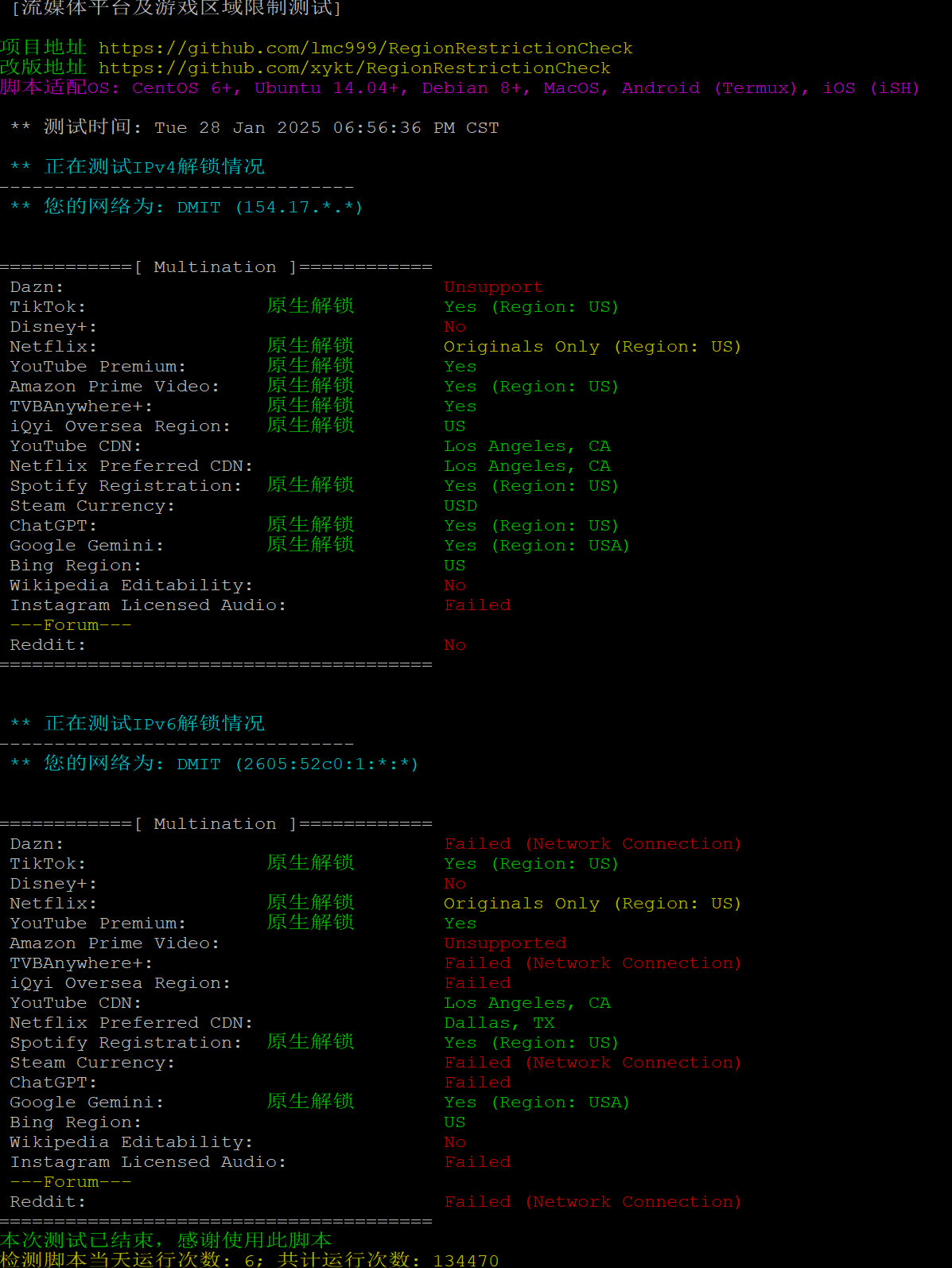Viewport: 952px width, 1268px height.
Task: Click the IPv6 Dazn "Failed (Network Connection)" result
Action: (x=593, y=844)
